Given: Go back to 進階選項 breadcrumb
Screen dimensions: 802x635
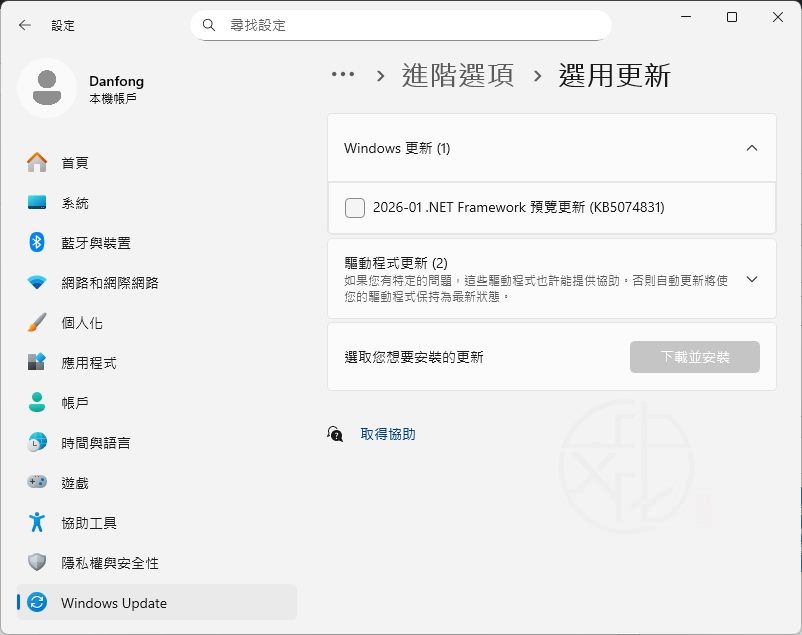Looking at the screenshot, I should (458, 75).
